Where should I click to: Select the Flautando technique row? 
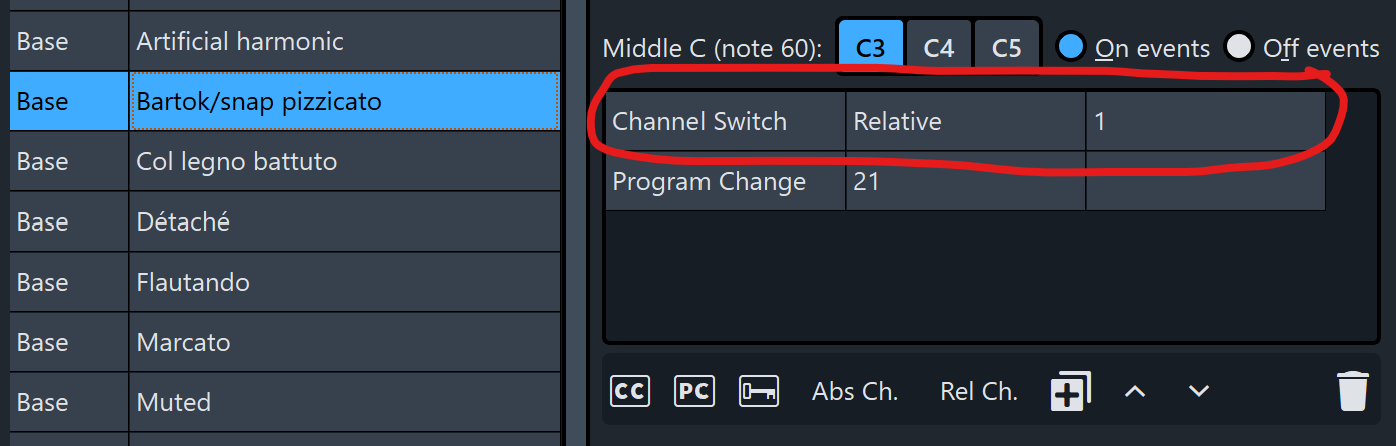pos(344,282)
